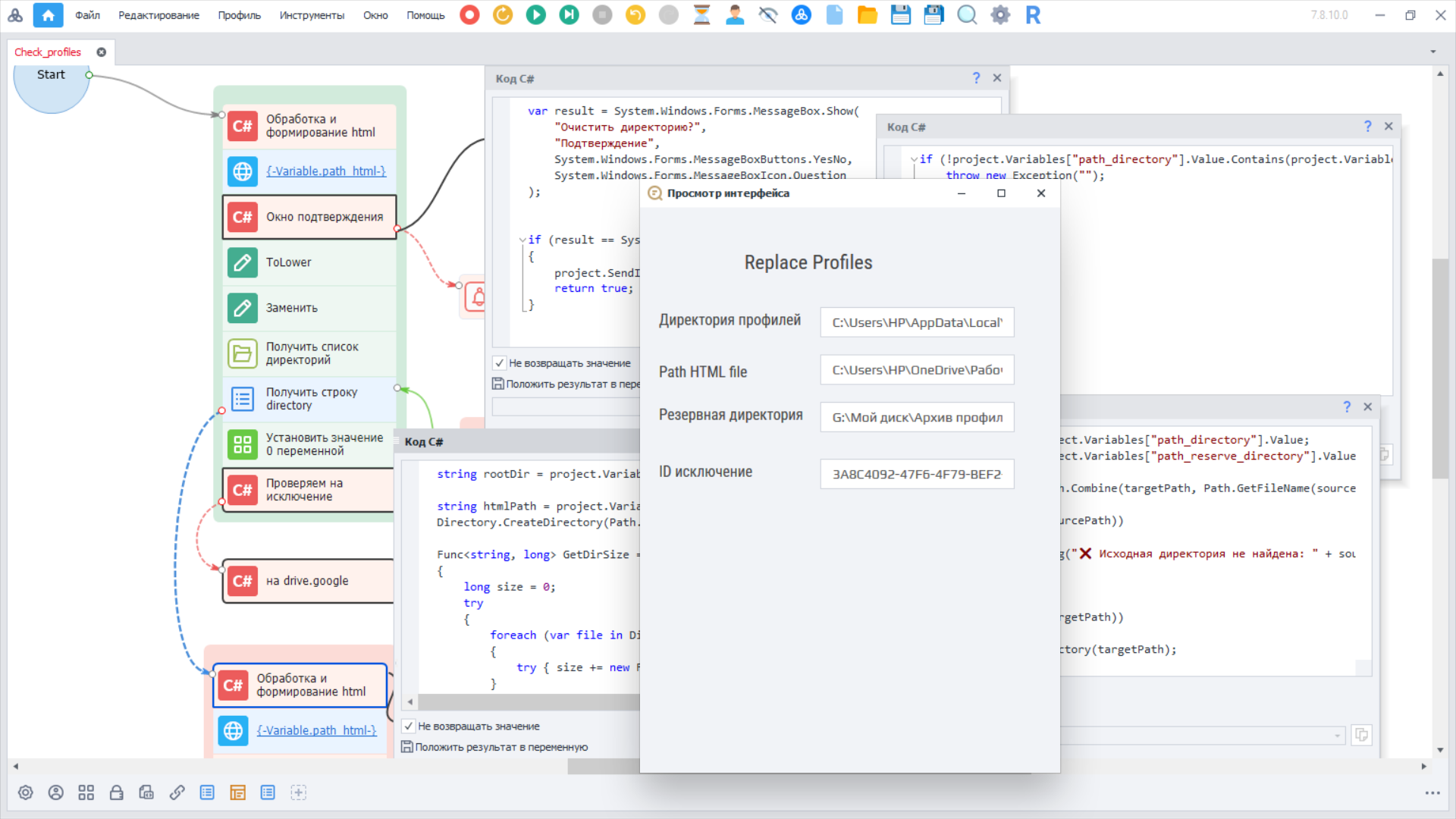
Task: Switch to the Check_profiles tab
Action: (x=48, y=52)
